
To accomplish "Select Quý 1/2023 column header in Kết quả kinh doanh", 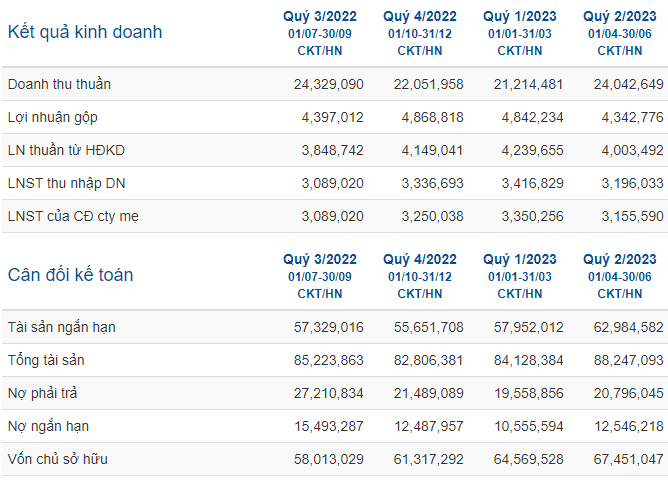I will 520,16.
